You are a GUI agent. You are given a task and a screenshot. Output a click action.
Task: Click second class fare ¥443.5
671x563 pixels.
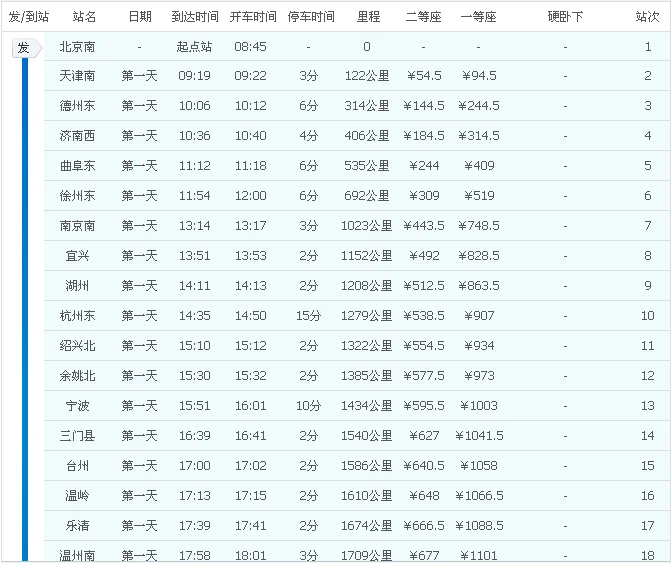(424, 226)
